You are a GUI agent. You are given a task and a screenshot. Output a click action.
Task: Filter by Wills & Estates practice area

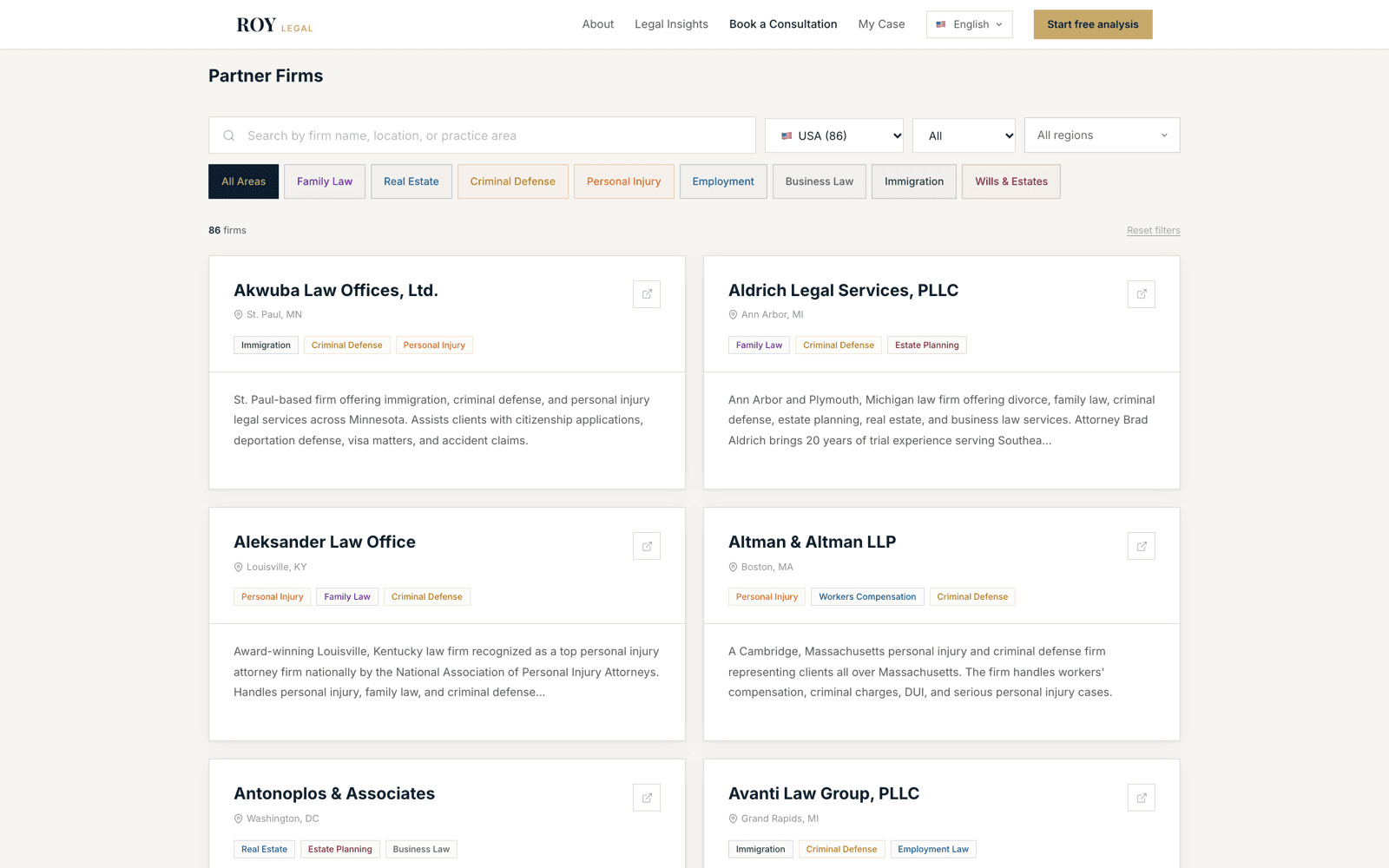tap(1011, 181)
